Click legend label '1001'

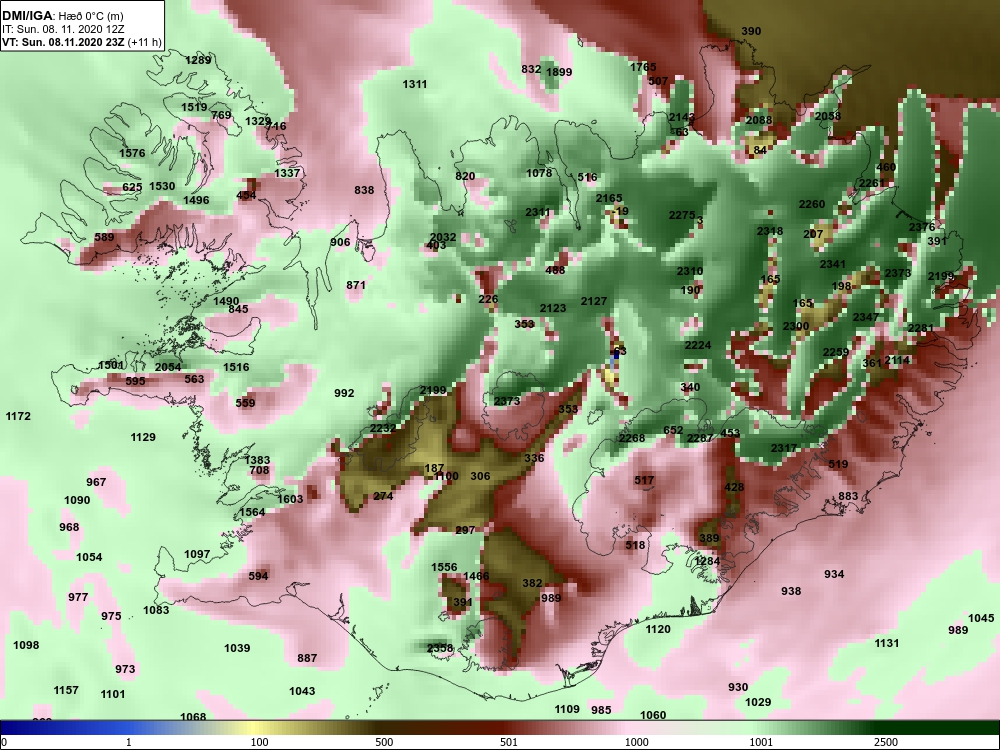point(761,742)
